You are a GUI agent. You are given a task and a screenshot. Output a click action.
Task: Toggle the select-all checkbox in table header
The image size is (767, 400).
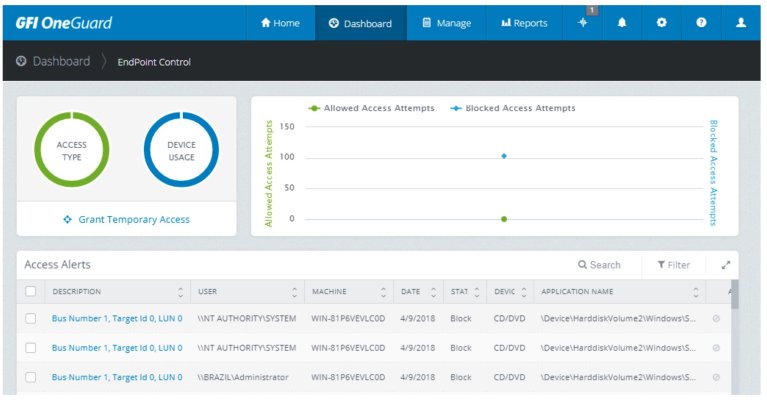(x=30, y=292)
